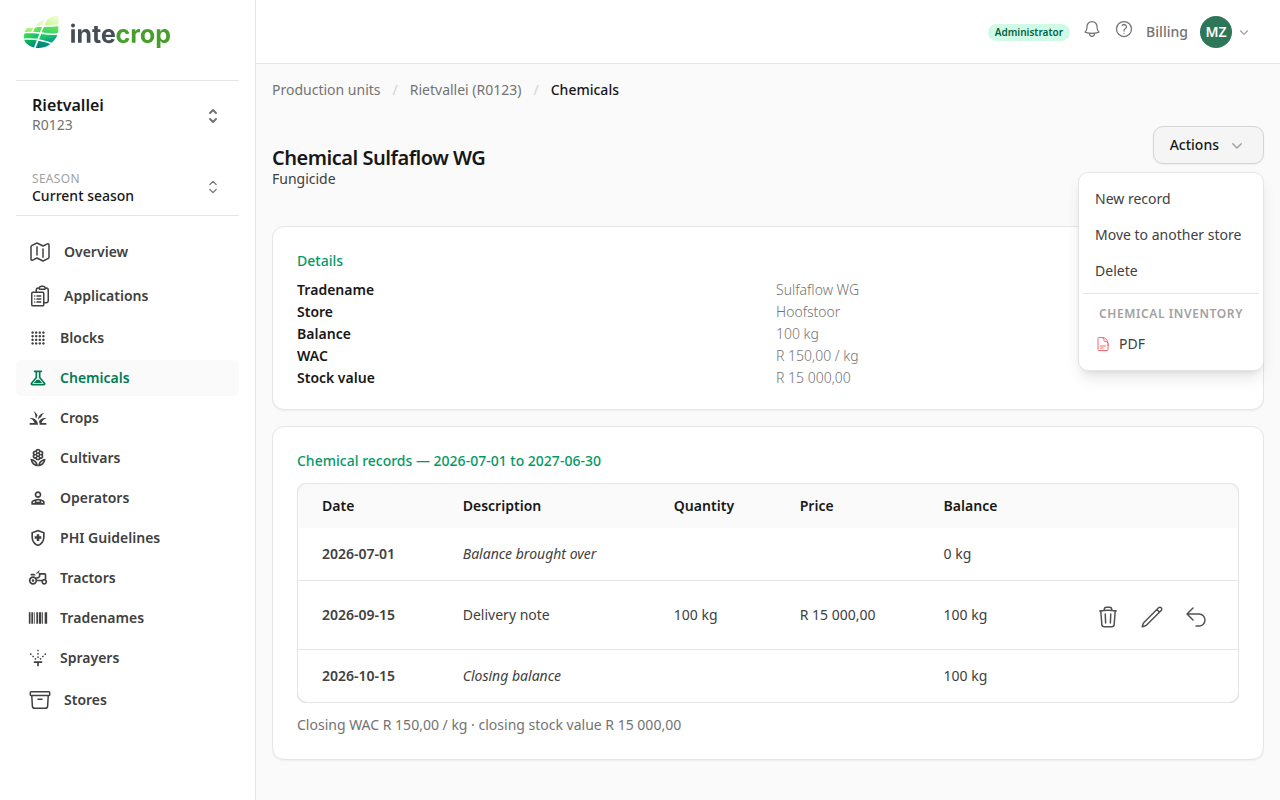Click the Operators person icon

[38, 498]
